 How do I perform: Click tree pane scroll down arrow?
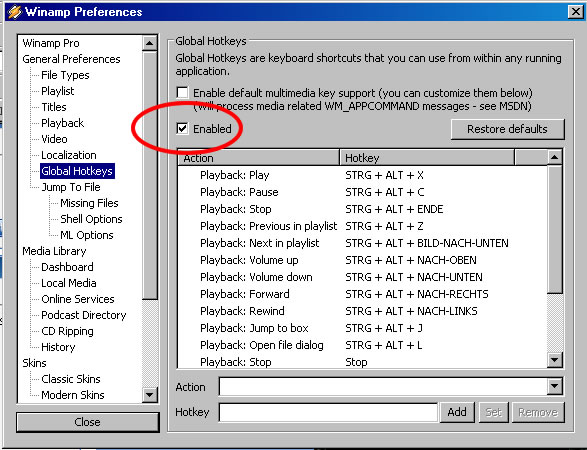150,395
